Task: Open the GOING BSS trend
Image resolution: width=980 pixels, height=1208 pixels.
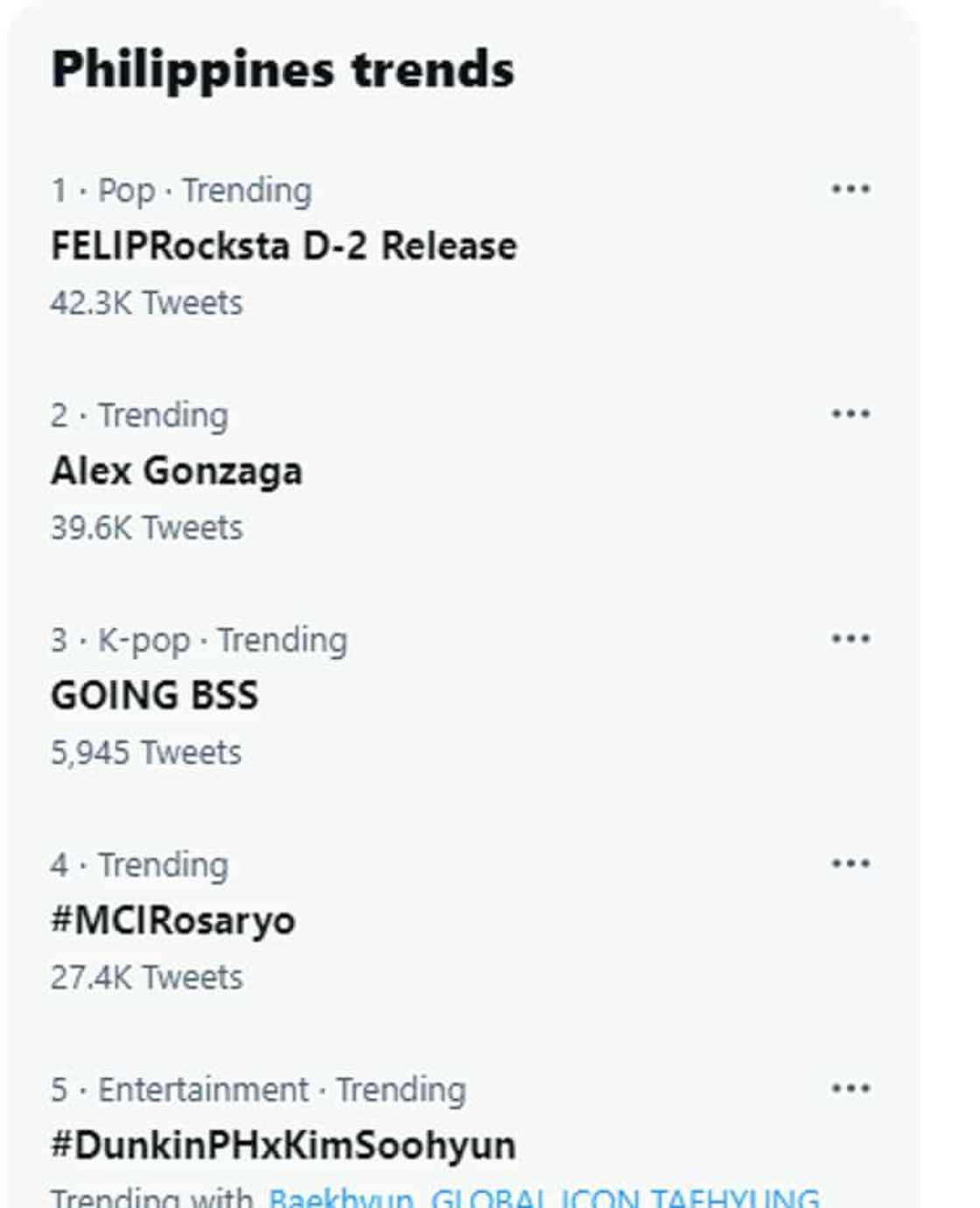Action: click(x=154, y=696)
